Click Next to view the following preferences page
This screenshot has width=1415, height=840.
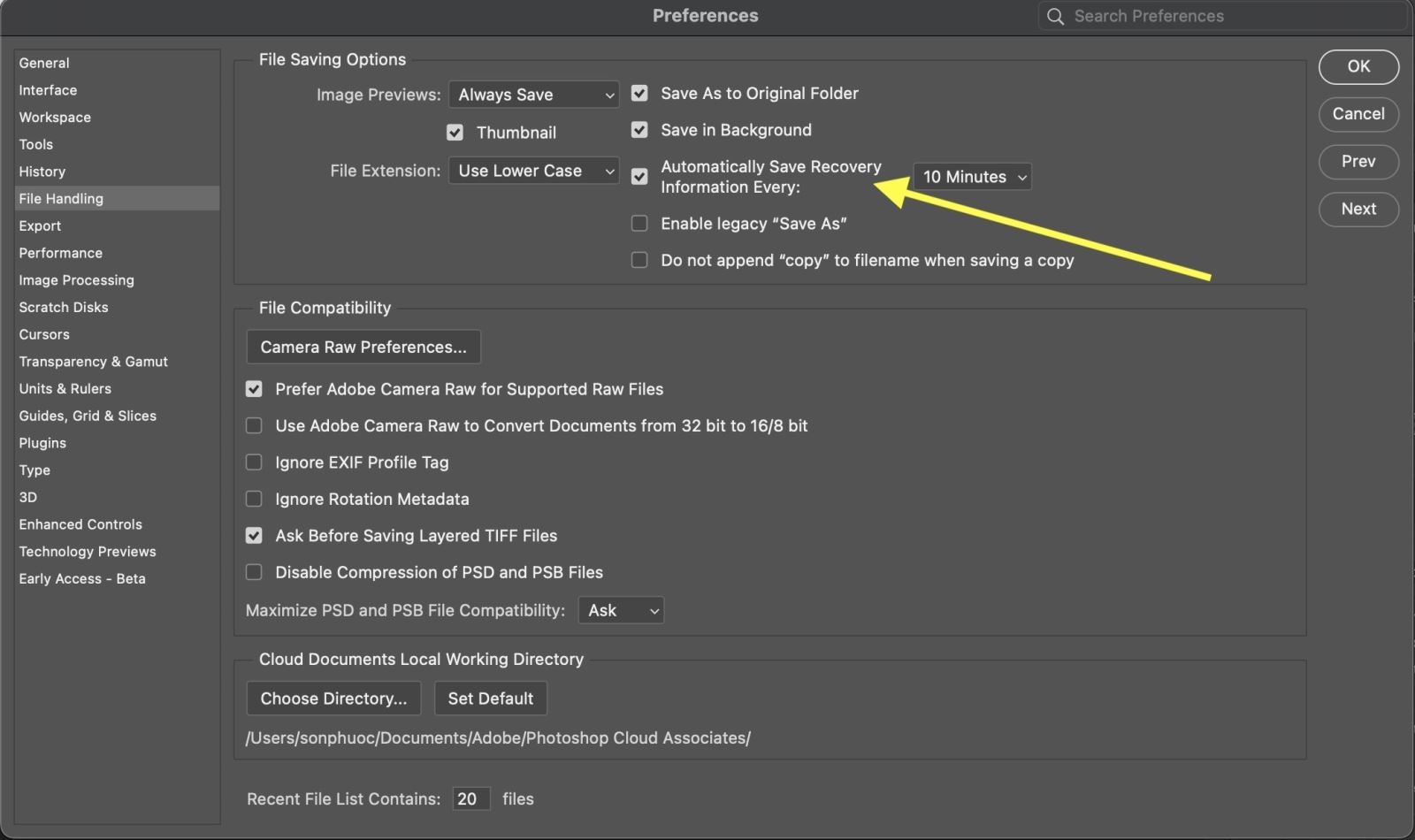tap(1358, 209)
